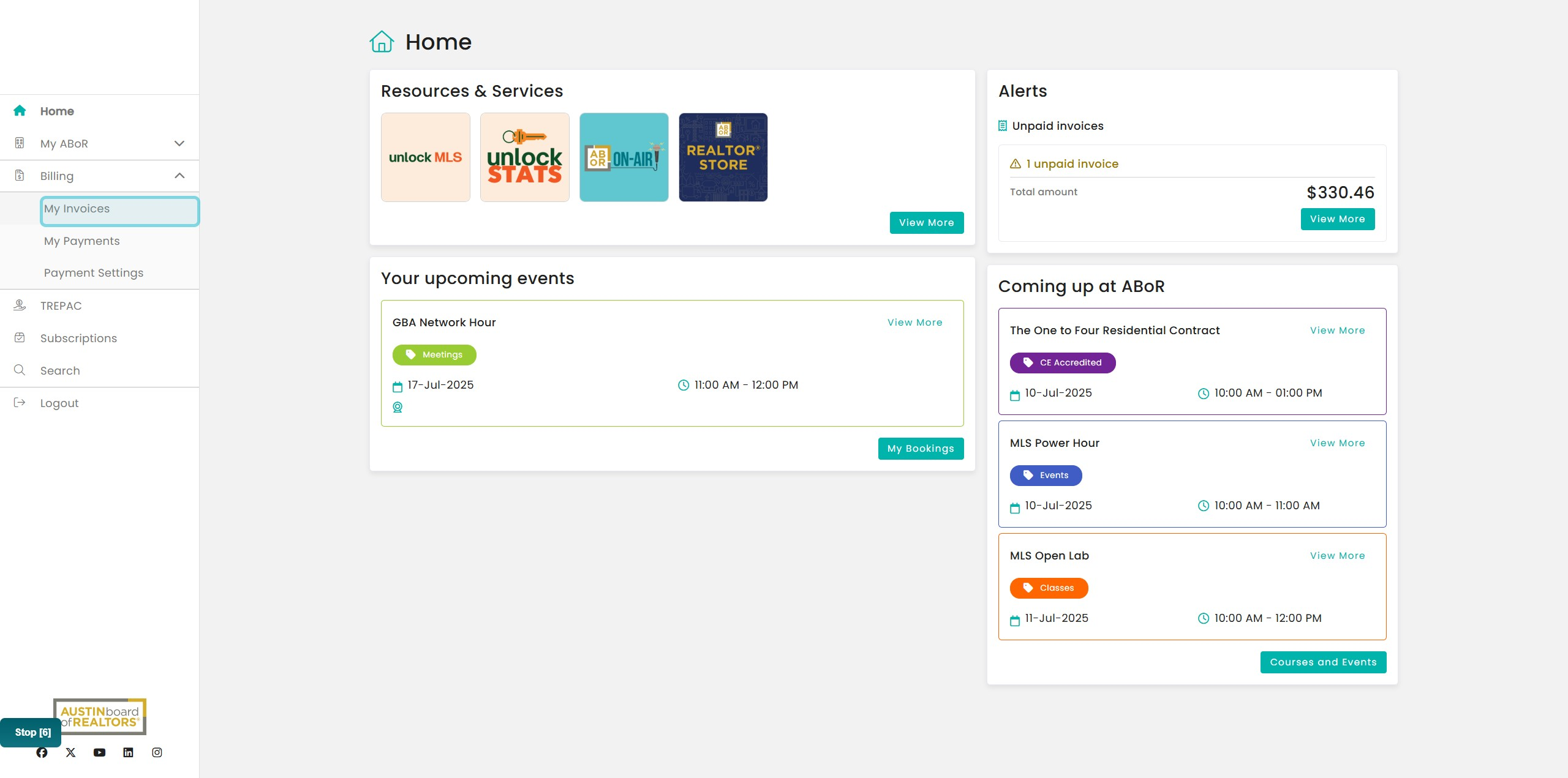Click the Courses and Events button
This screenshot has height=778, width=1568.
1323,662
